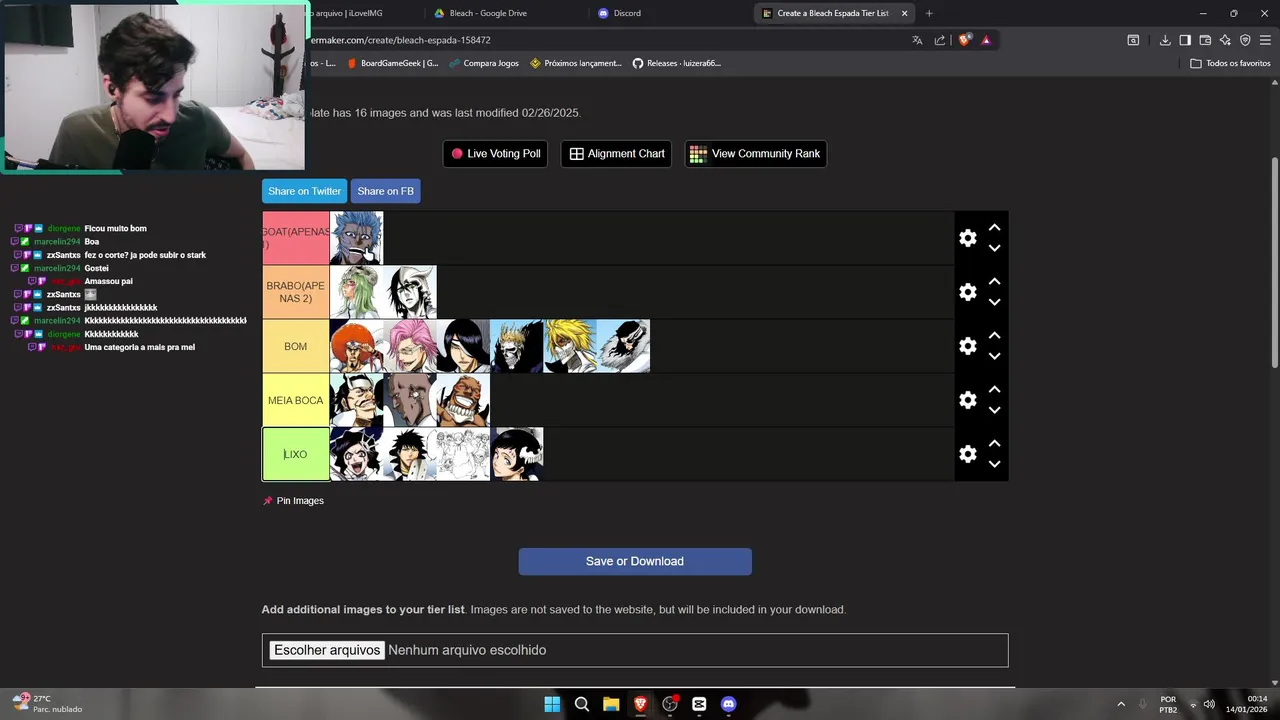Move BRABO tier row down with its arrow
This screenshot has width=1280, height=720.
pos(994,302)
